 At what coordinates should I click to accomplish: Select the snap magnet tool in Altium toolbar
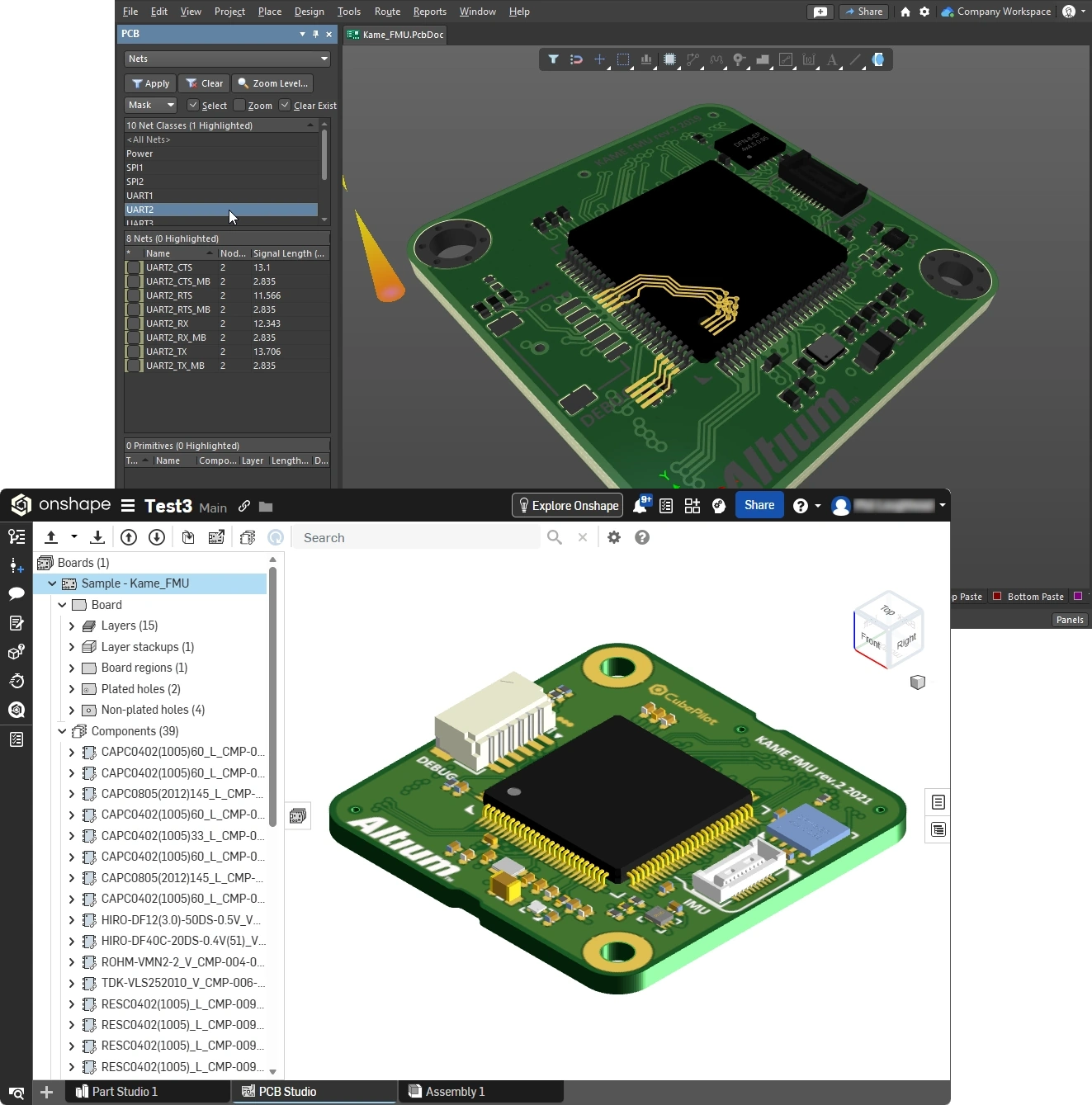tap(576, 59)
